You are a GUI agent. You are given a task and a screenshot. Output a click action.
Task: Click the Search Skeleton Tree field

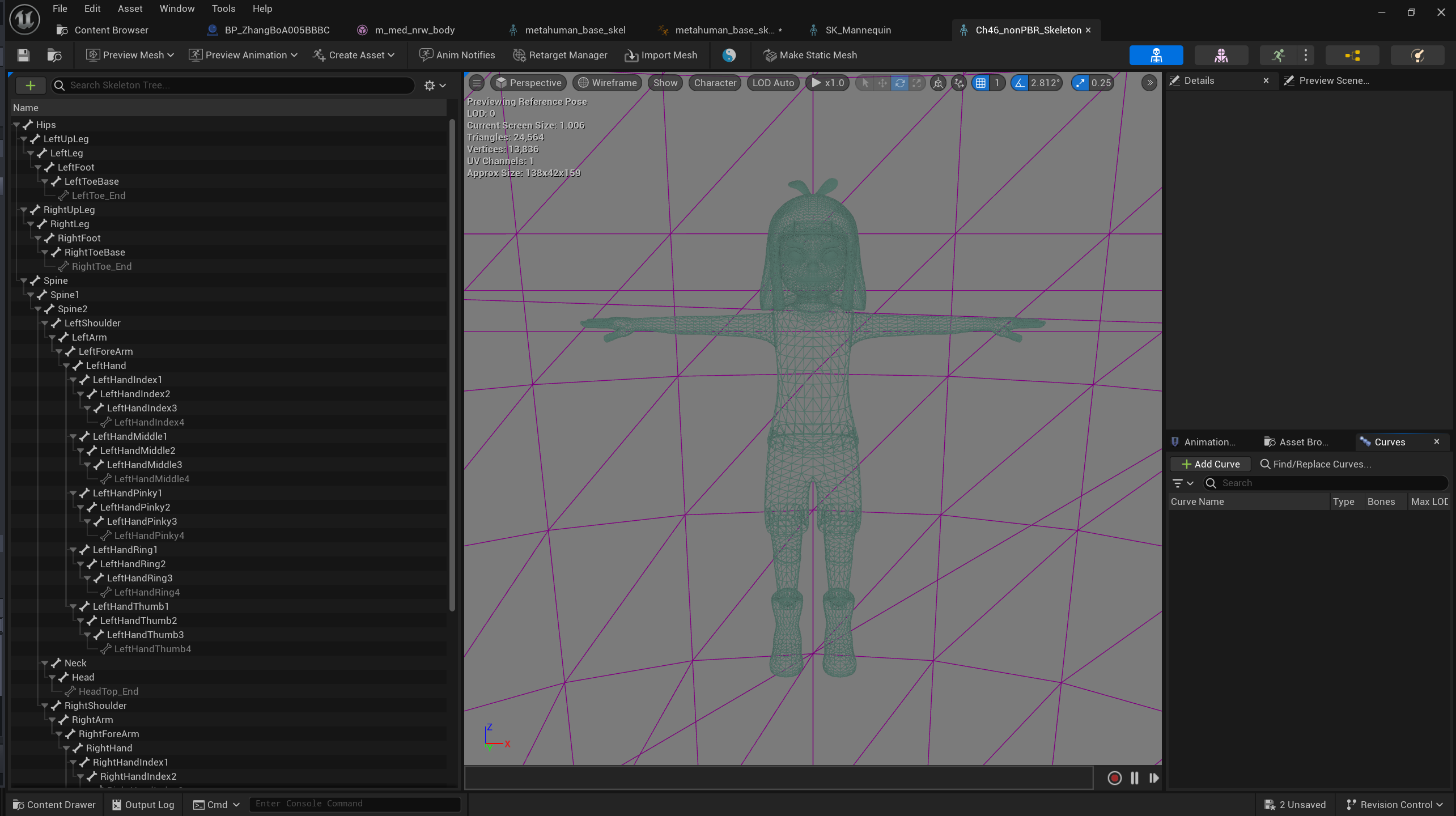tap(232, 85)
